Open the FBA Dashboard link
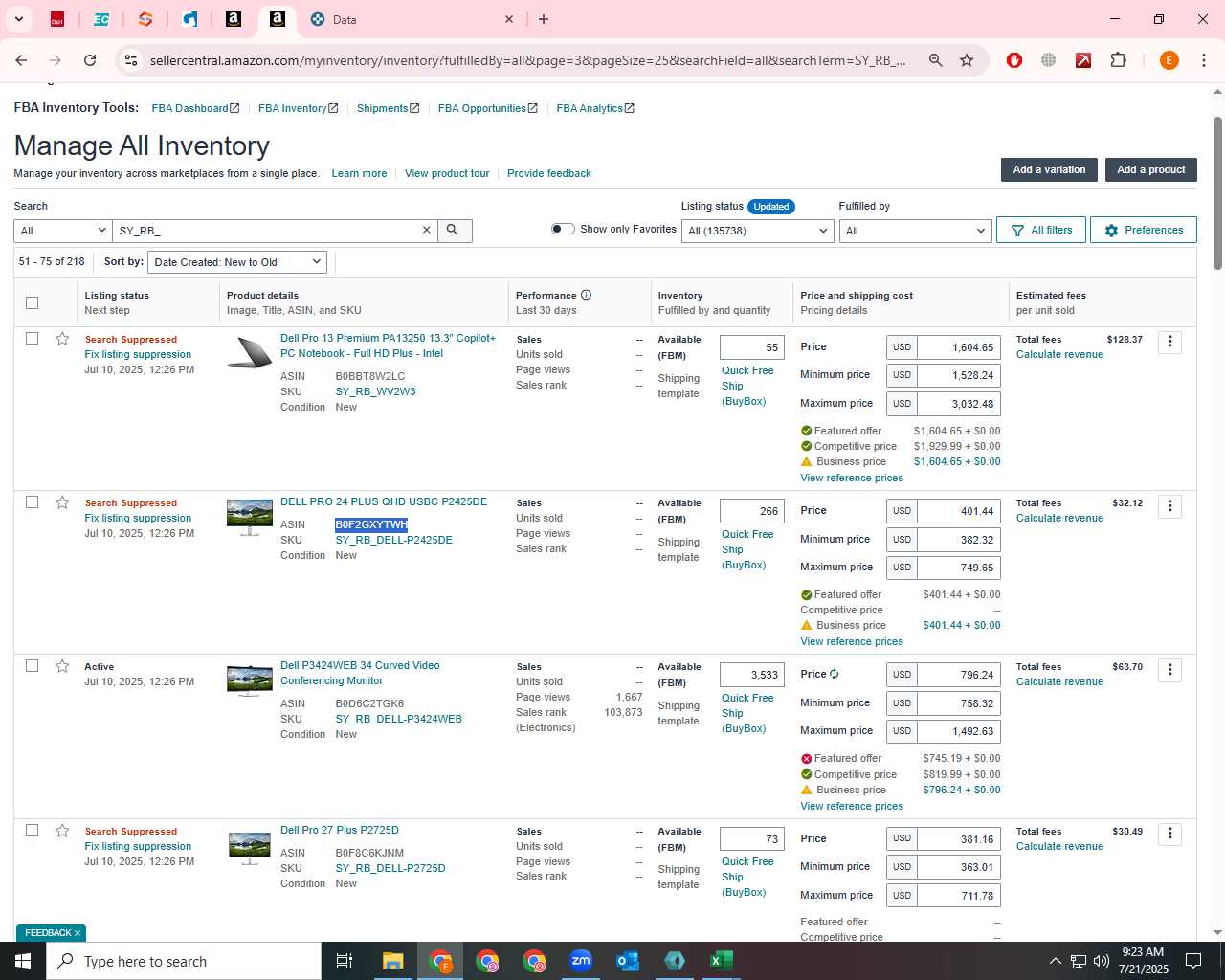1225x980 pixels. click(195, 108)
